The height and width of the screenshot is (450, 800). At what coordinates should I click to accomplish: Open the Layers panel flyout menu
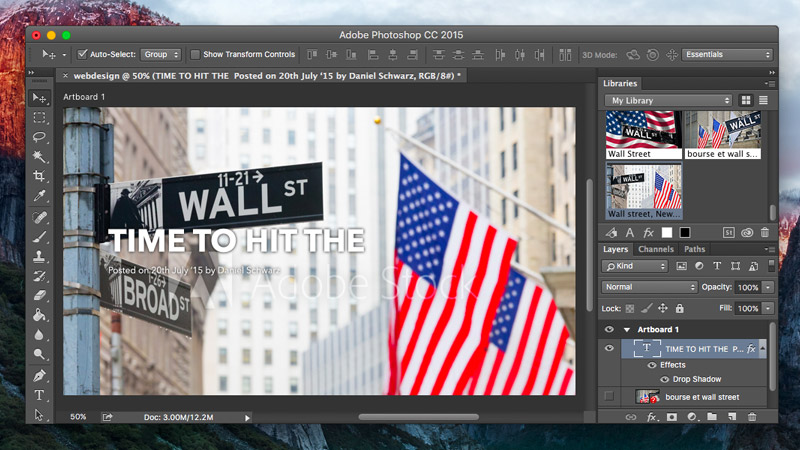click(x=770, y=249)
